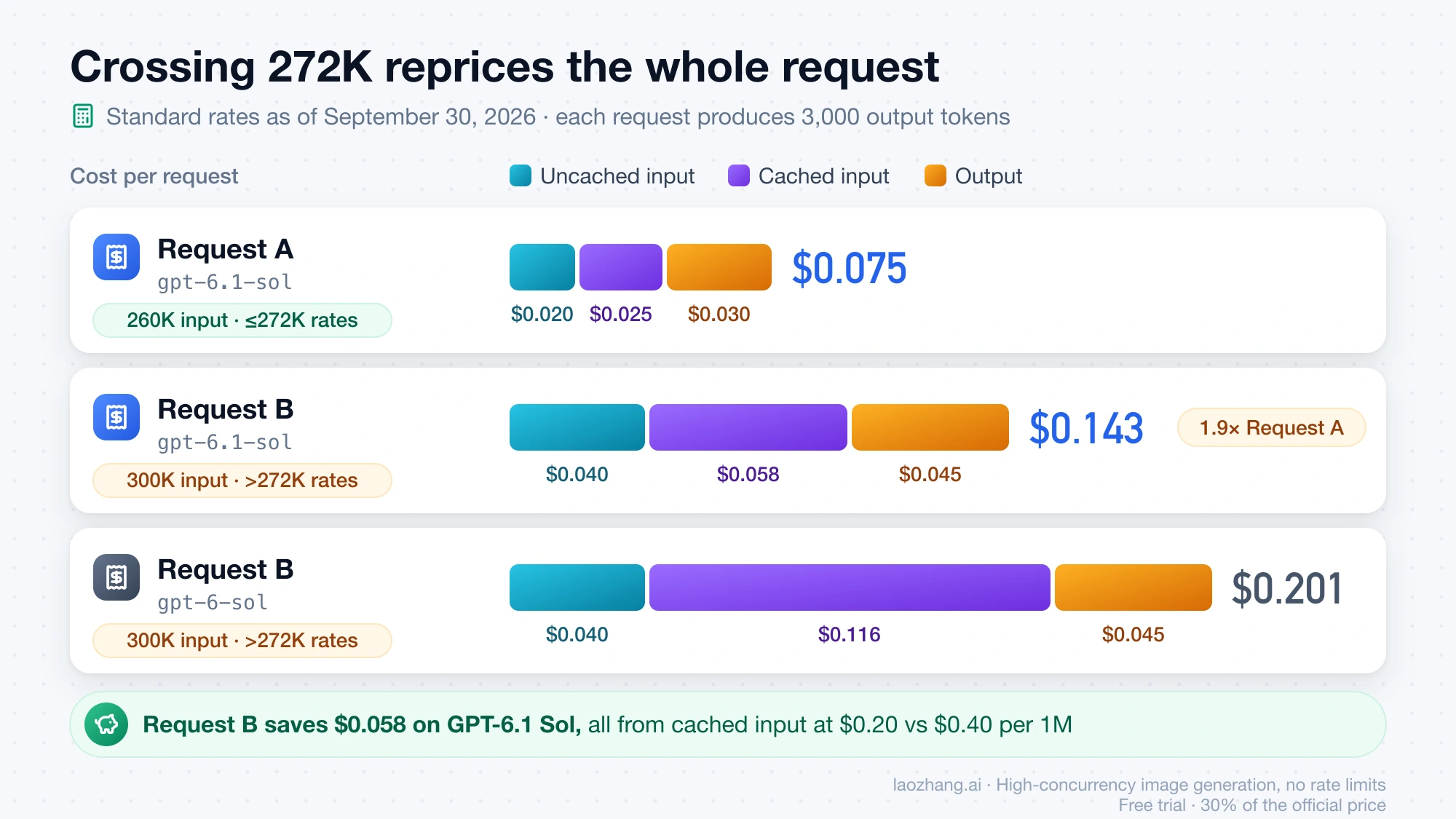Click the $0.075 total cost

[849, 268]
